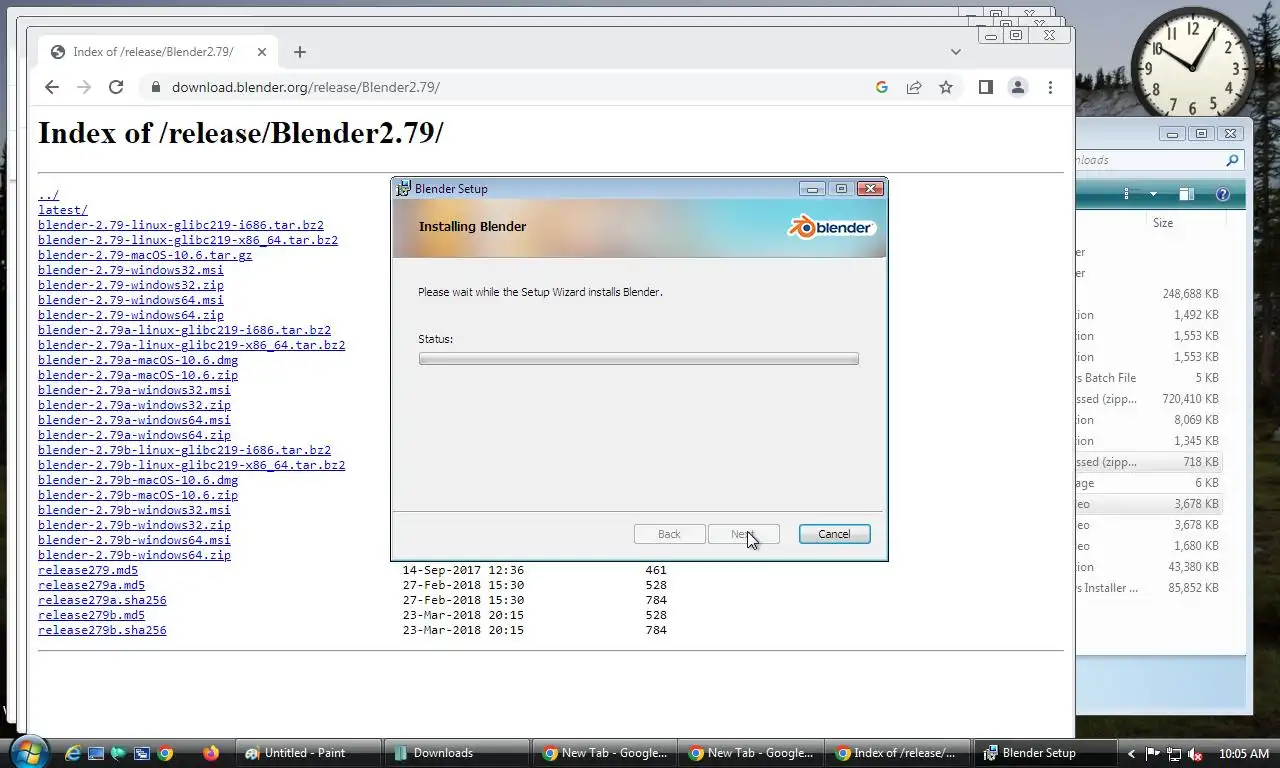View site information lock icon
Screen dimensions: 1280x768
[x=155, y=87]
